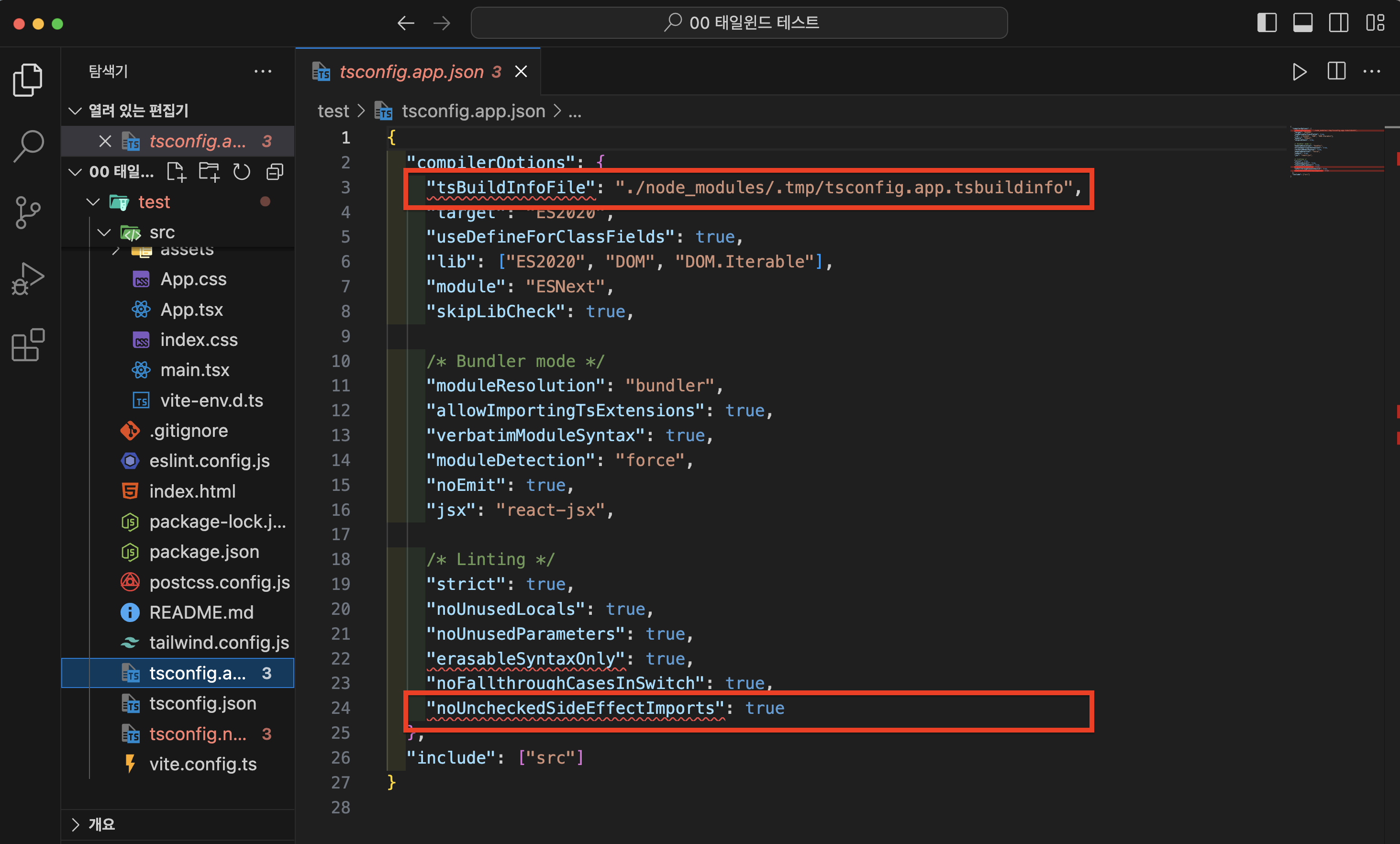
Task: Split the editor to the right
Action: coord(1336,72)
